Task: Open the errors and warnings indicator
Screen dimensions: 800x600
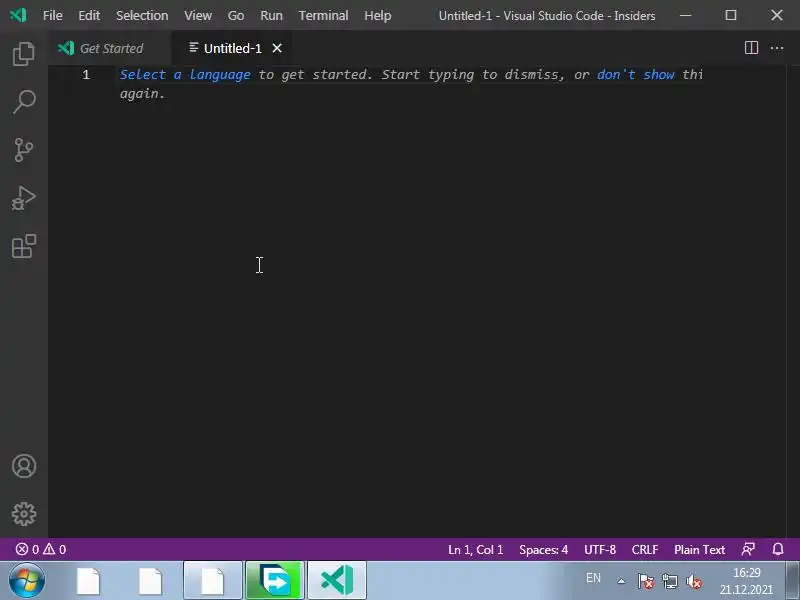Action: (41, 549)
